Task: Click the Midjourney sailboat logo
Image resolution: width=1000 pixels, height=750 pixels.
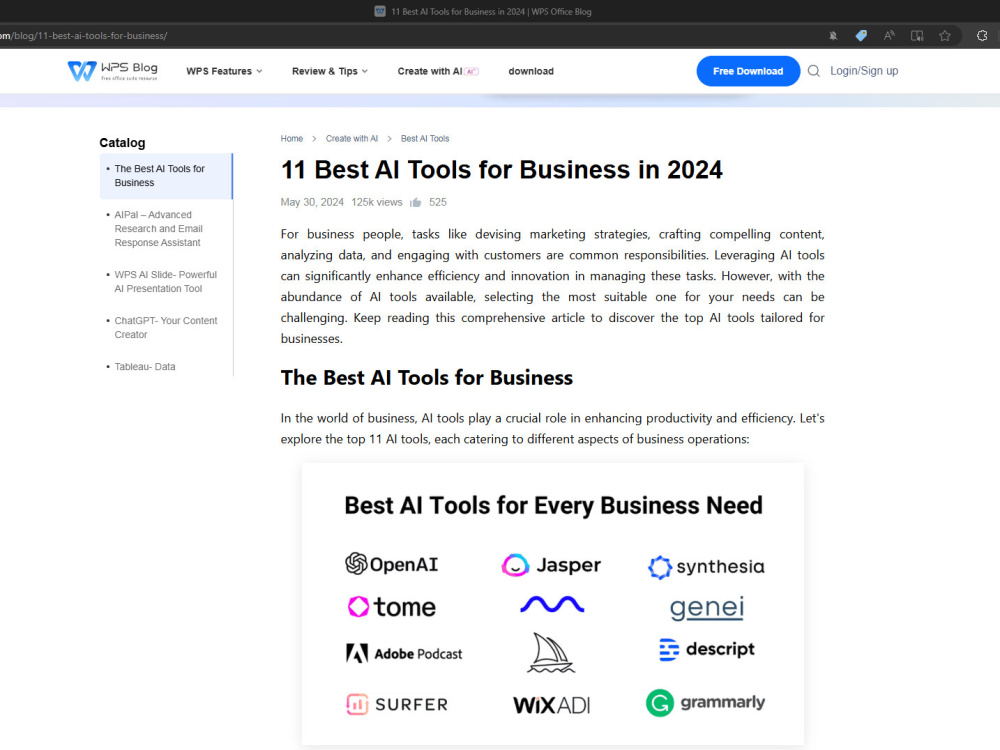Action: click(551, 652)
